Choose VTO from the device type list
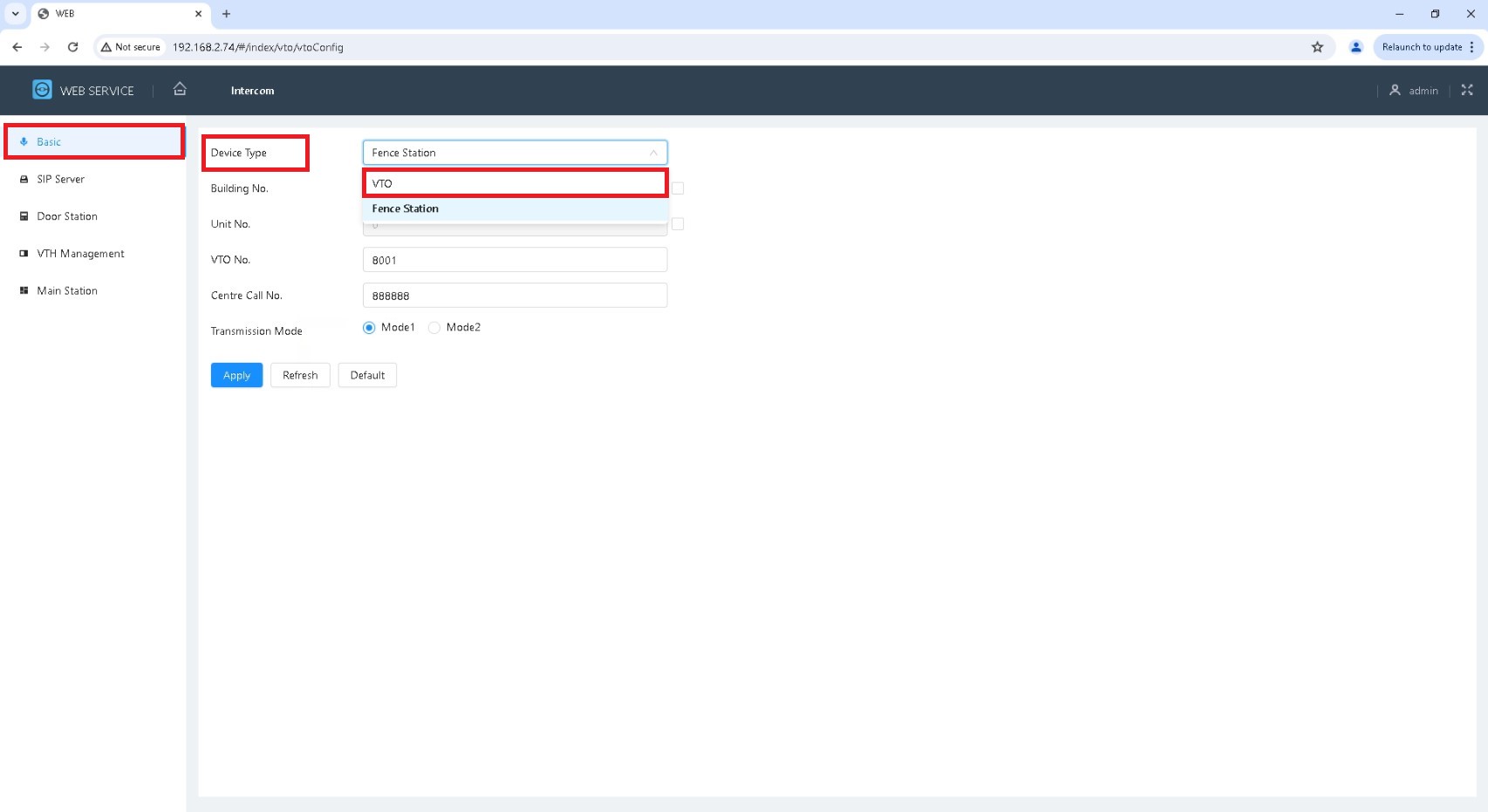This screenshot has width=1488, height=812. (x=515, y=183)
